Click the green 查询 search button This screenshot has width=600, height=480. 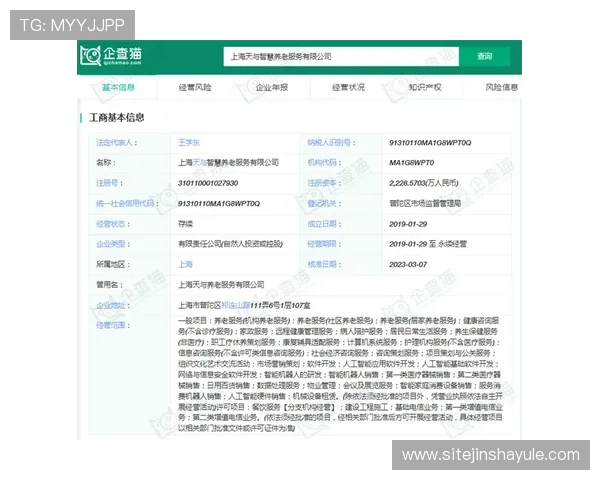click(x=485, y=57)
